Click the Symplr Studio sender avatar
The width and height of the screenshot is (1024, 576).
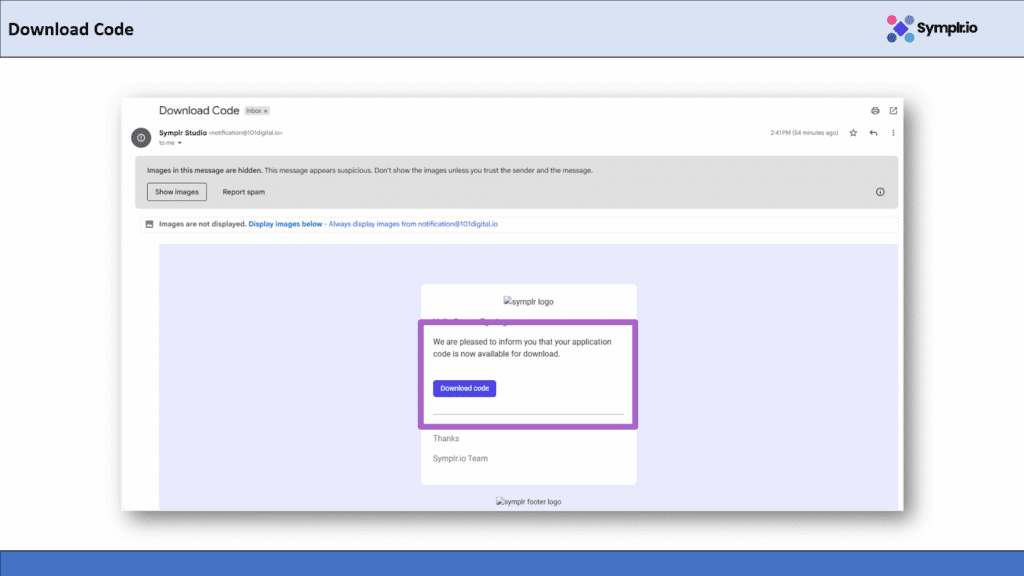(x=141, y=137)
